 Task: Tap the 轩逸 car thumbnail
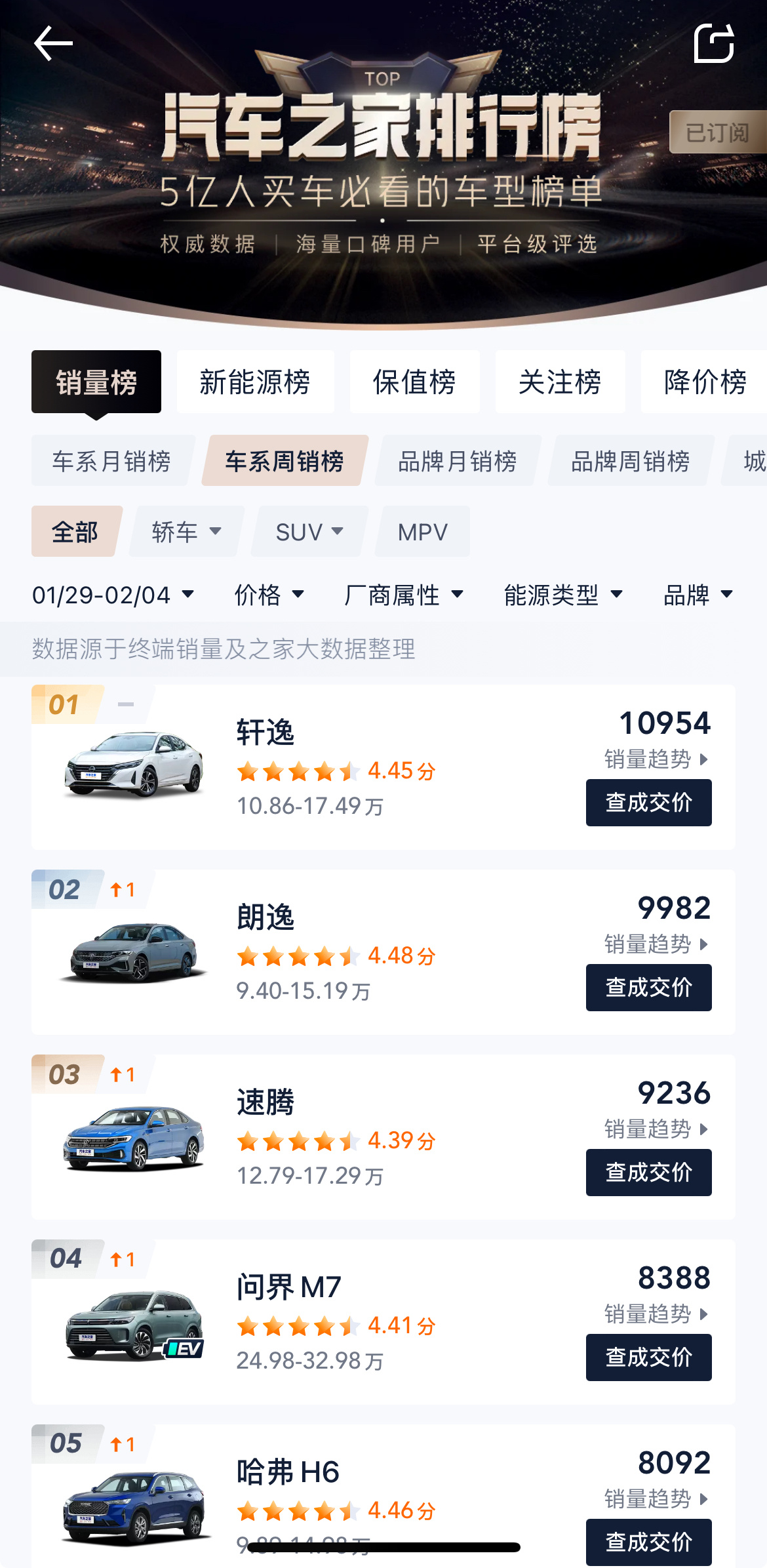tap(134, 765)
